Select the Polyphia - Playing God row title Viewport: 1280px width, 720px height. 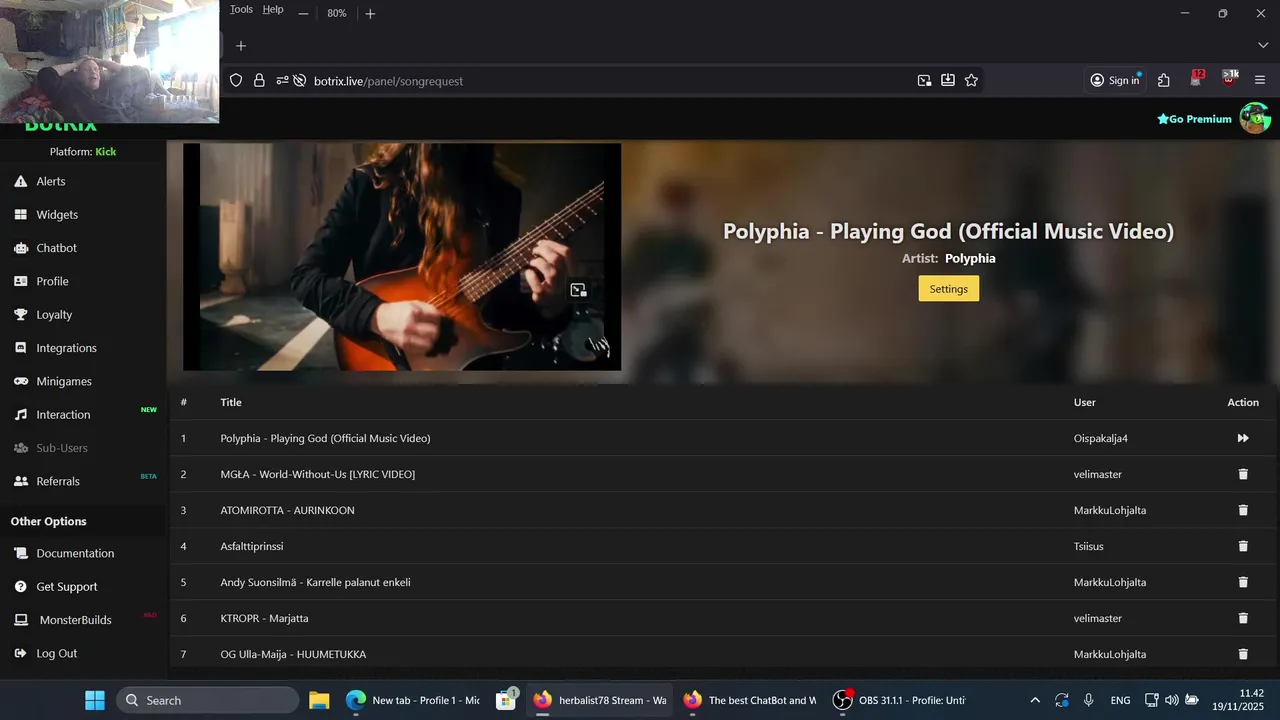(x=326, y=438)
